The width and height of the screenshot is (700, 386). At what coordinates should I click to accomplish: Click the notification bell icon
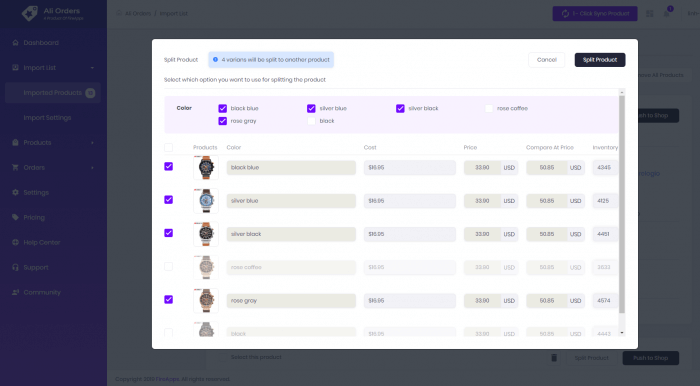[667, 13]
